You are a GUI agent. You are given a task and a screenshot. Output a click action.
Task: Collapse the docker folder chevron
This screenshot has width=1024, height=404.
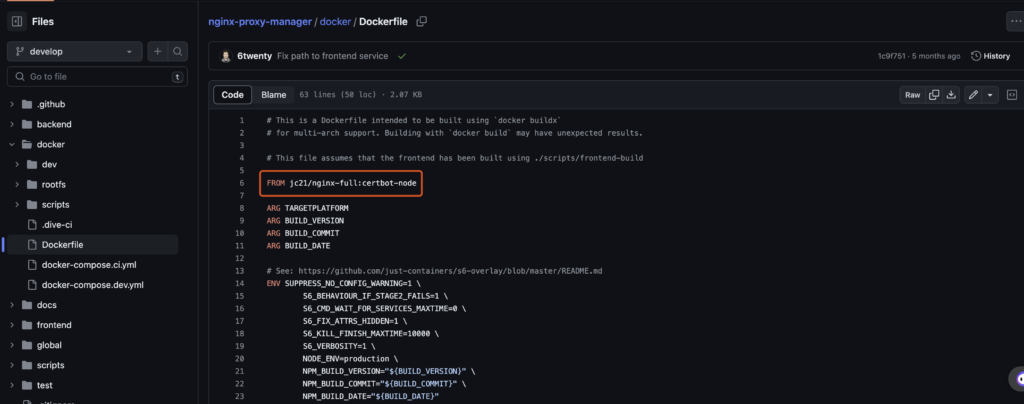pyautogui.click(x=12, y=144)
